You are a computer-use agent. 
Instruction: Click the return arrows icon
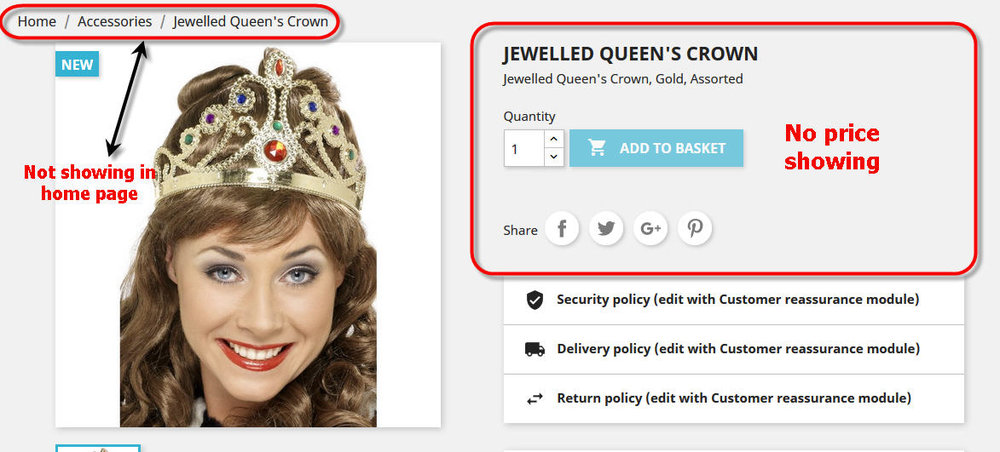[534, 399]
